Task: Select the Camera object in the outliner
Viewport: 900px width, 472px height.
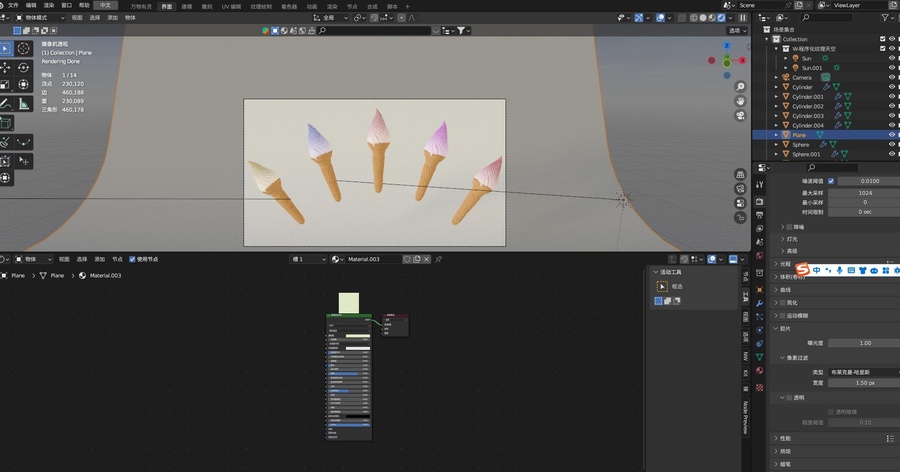Action: [x=802, y=77]
